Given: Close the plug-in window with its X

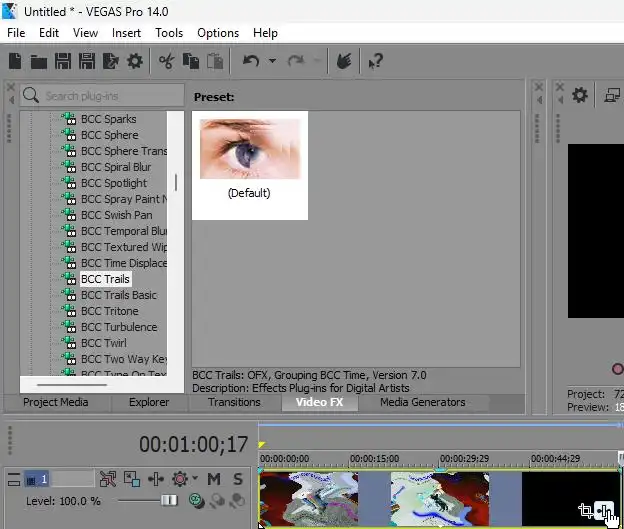Looking at the screenshot, I should pos(11,87).
